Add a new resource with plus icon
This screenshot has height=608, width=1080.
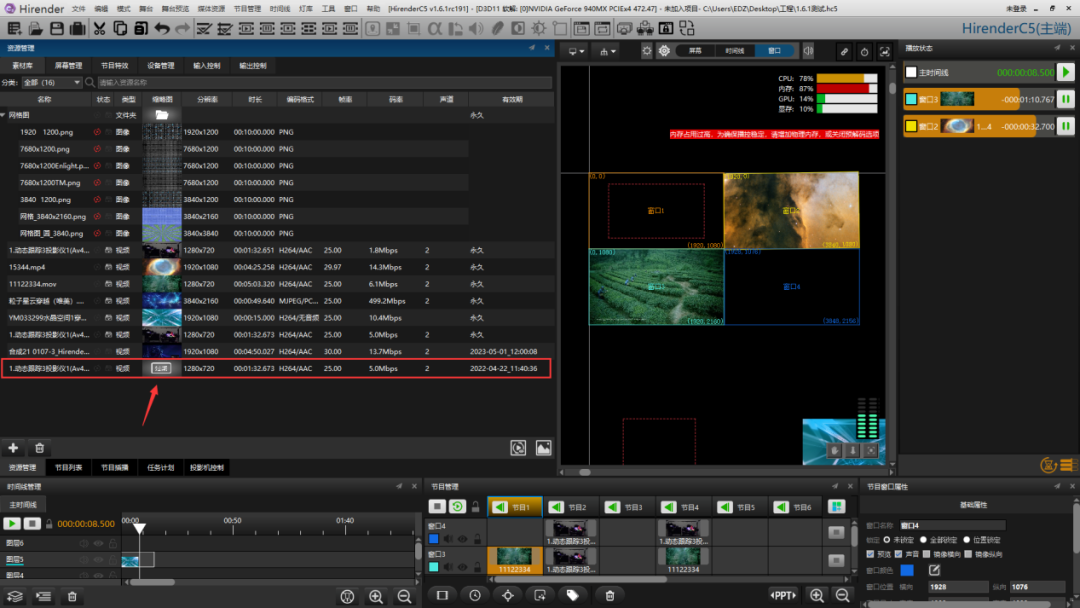tap(13, 448)
